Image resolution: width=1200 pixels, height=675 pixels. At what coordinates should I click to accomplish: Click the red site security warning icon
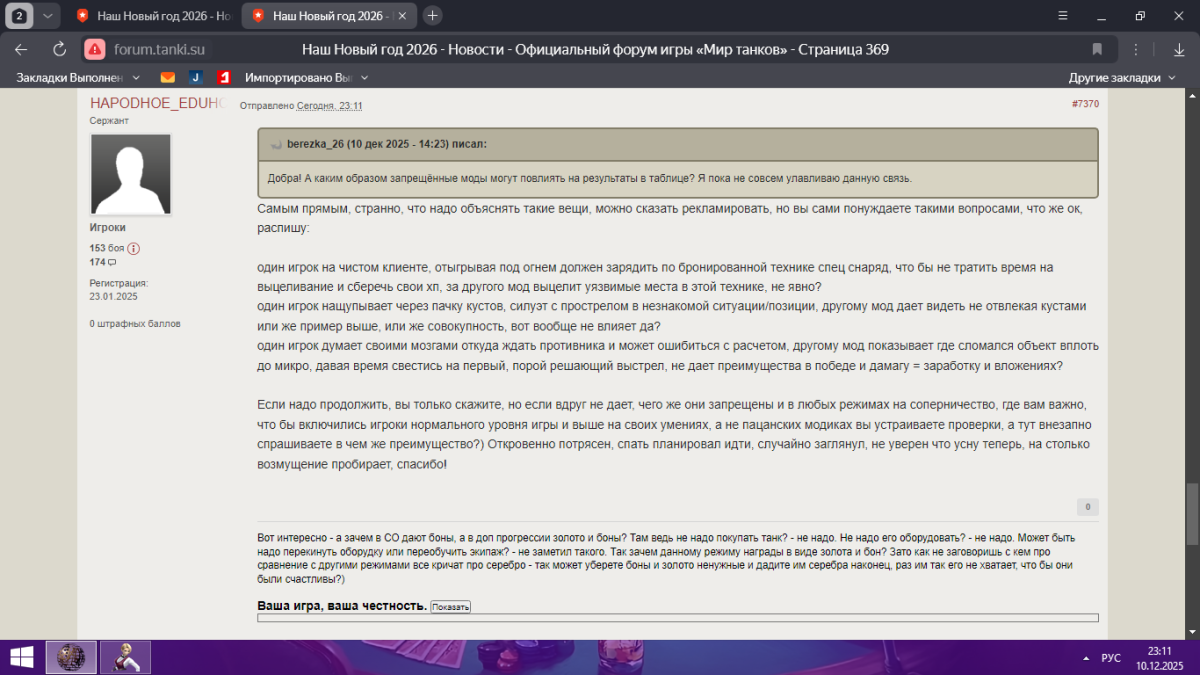pyautogui.click(x=94, y=49)
